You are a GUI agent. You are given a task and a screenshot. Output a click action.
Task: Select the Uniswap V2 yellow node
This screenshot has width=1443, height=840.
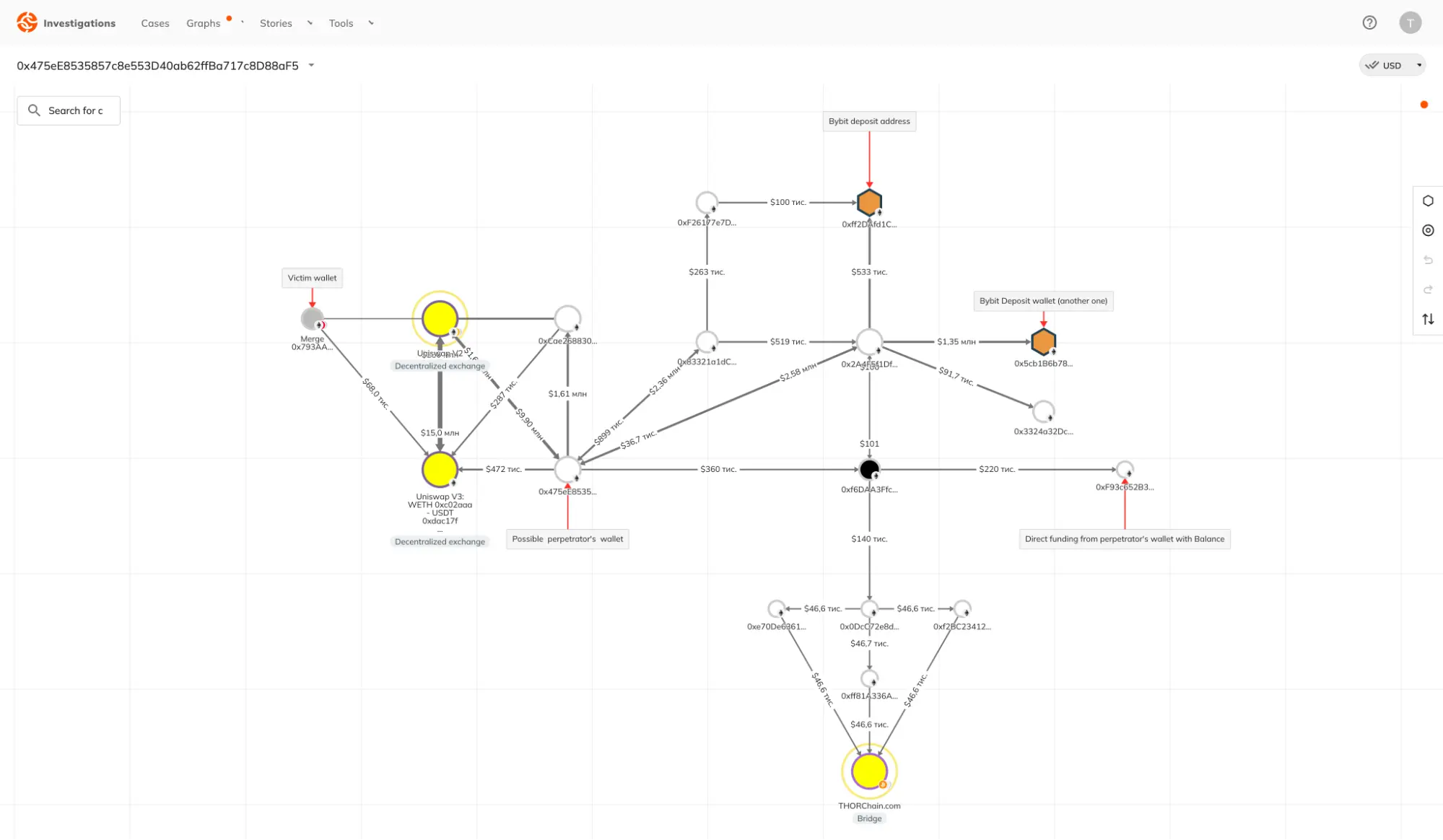click(440, 318)
